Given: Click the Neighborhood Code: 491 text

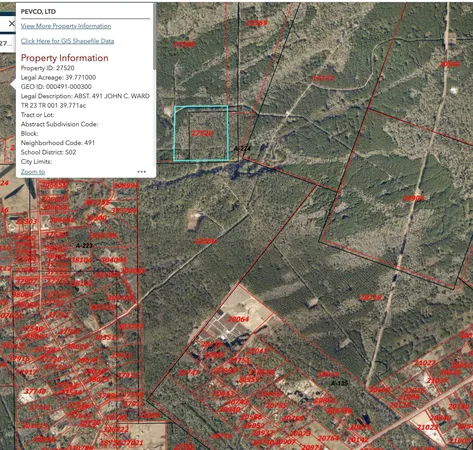Looking at the screenshot, I should pos(58,143).
